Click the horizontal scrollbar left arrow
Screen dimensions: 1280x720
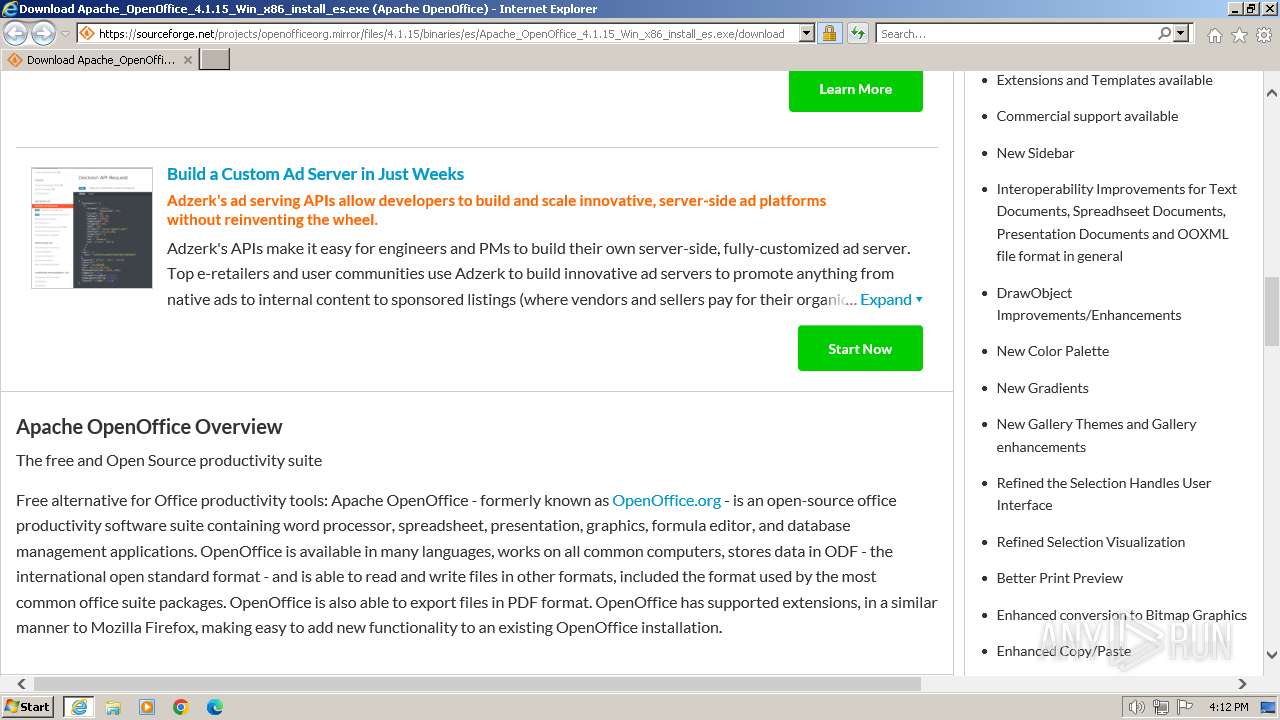[x=21, y=684]
